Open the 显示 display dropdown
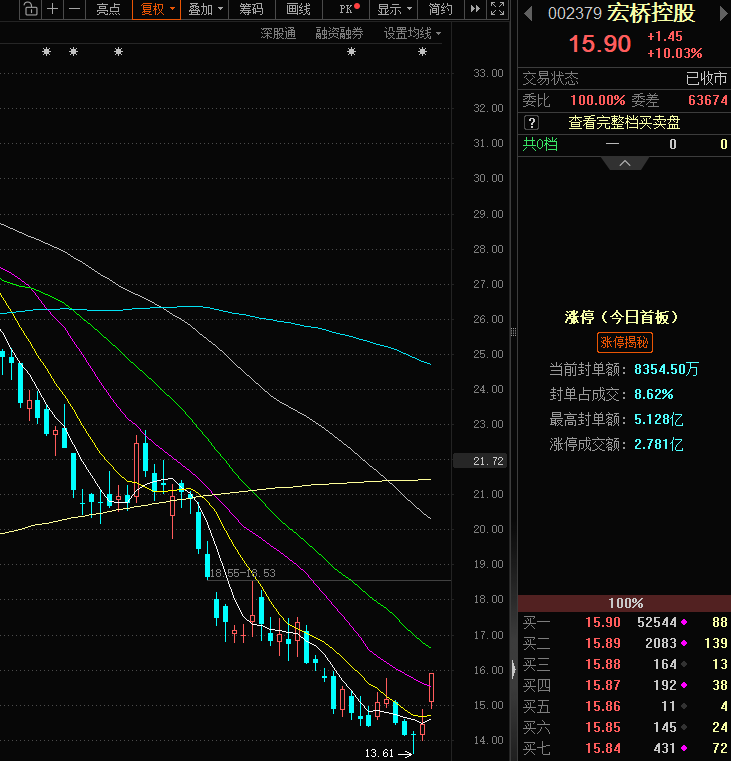The image size is (731, 761). coord(394,9)
